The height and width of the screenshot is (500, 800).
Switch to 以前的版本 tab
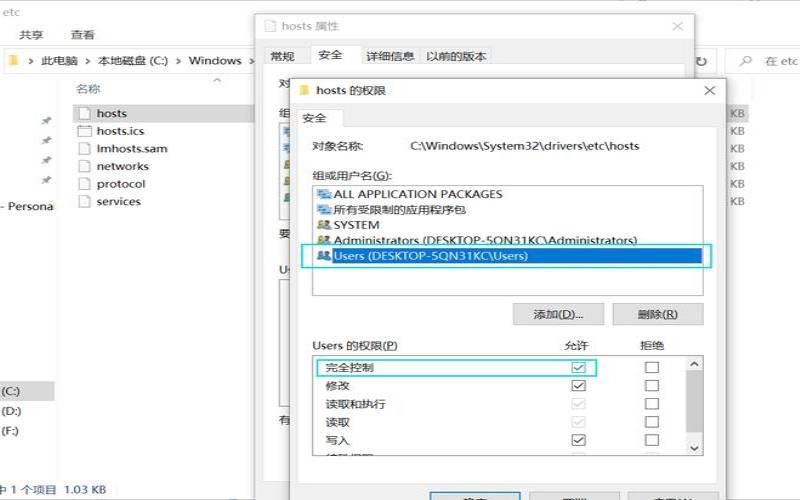pyautogui.click(x=456, y=56)
